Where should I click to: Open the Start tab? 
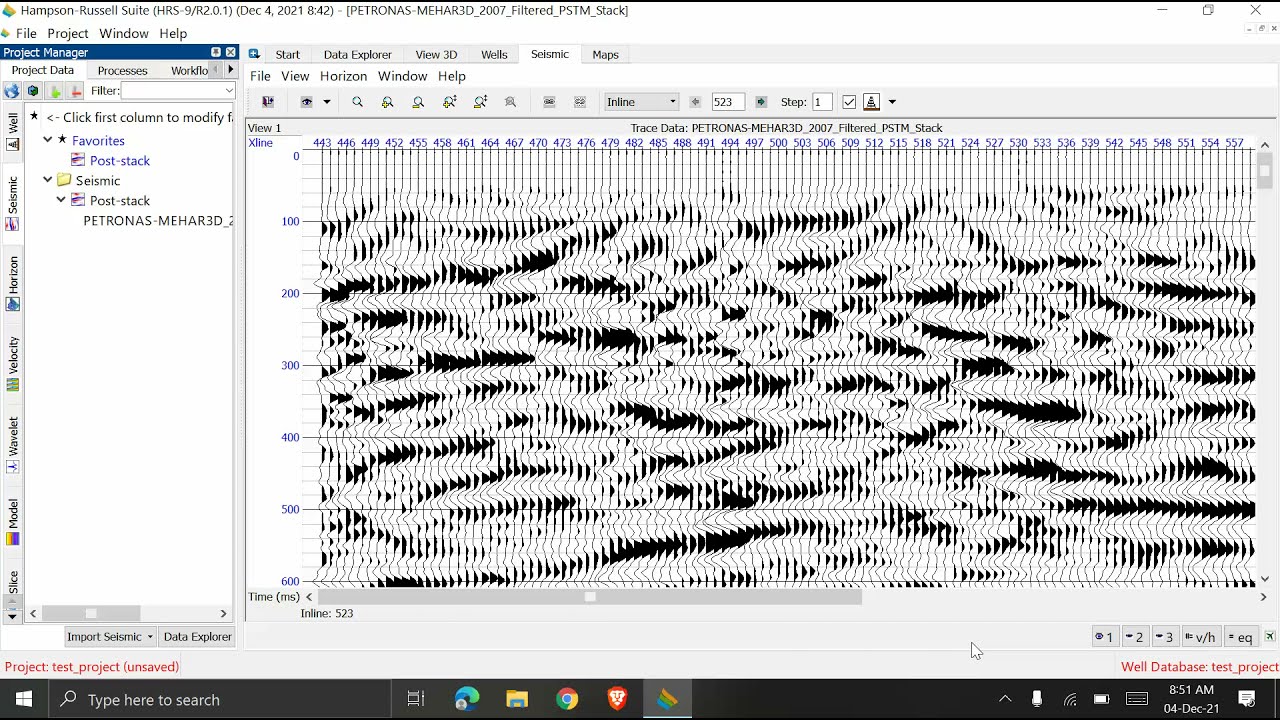(x=288, y=54)
